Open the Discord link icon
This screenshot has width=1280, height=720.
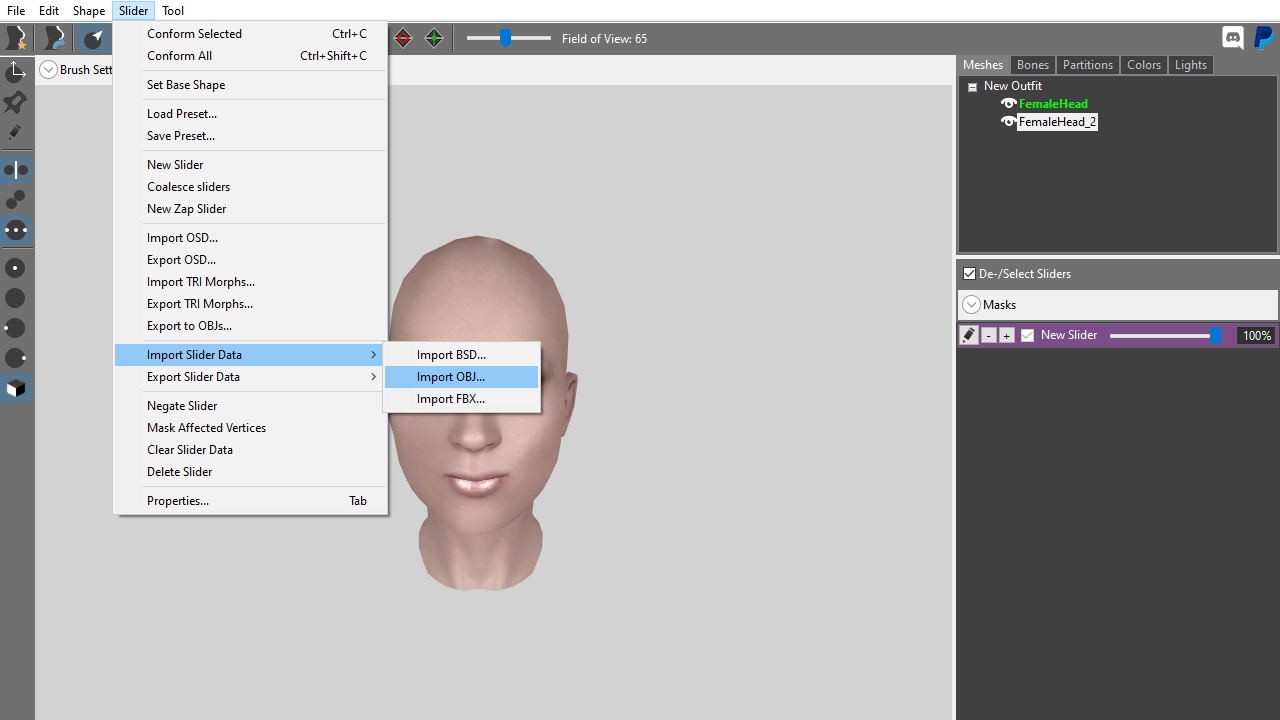(1233, 38)
